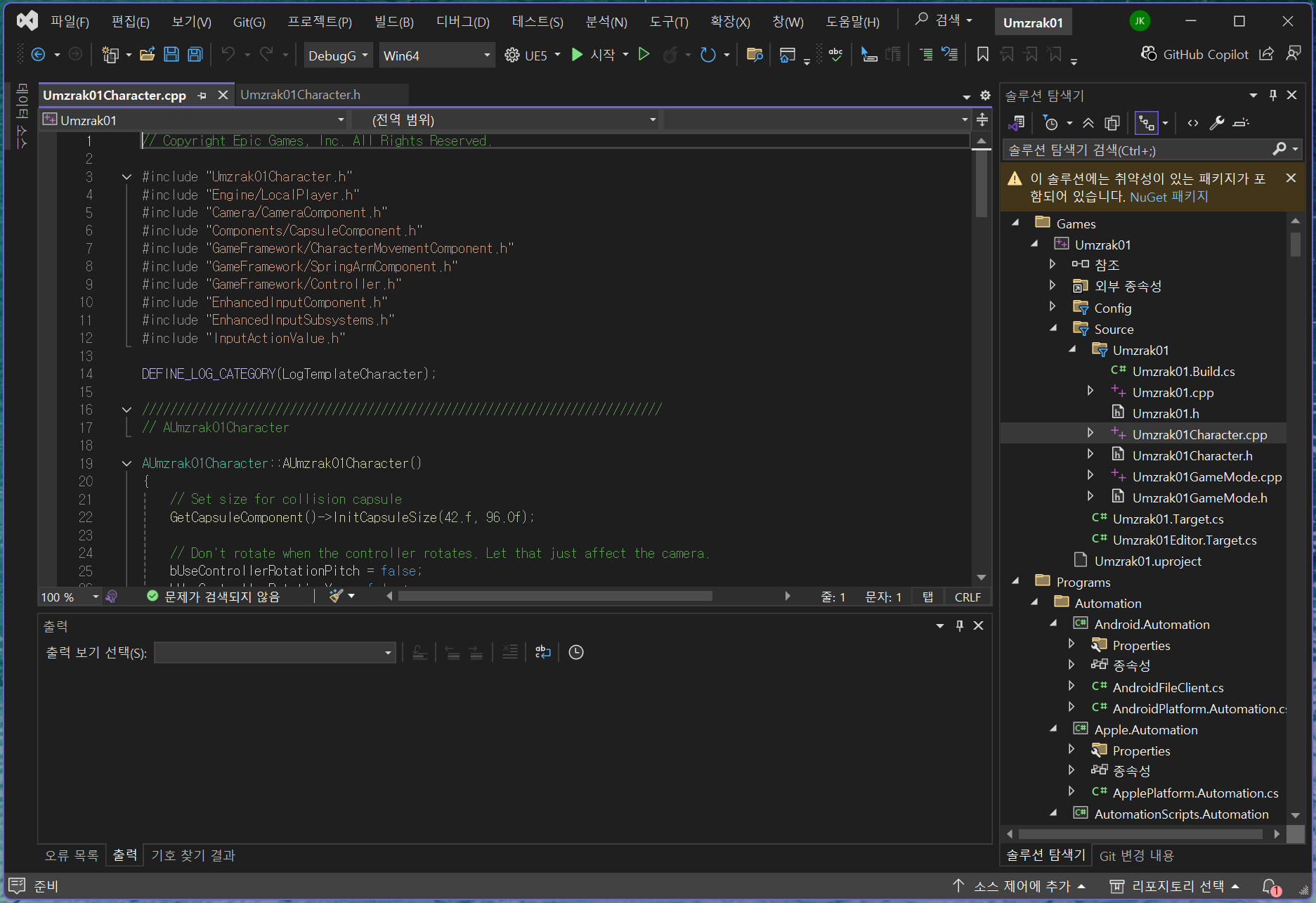Click the Find in Files icon
Screen dimensions: 1316x903
pos(755,54)
